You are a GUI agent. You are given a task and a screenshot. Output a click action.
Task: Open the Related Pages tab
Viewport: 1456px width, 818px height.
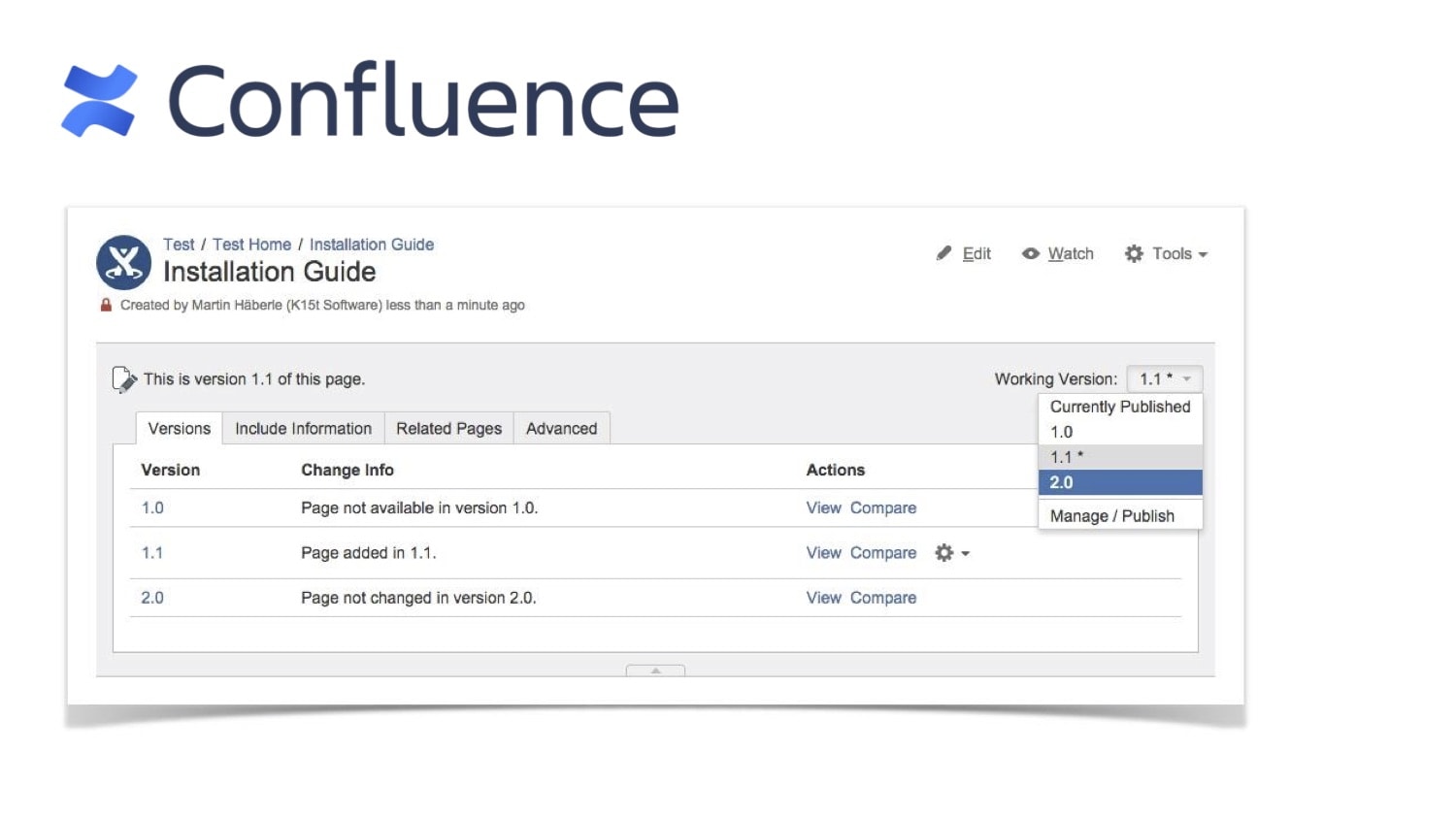pos(448,428)
